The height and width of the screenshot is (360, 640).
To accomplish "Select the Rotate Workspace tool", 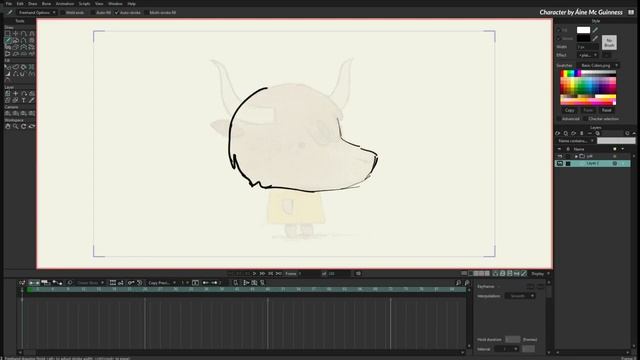I will tap(24, 127).
